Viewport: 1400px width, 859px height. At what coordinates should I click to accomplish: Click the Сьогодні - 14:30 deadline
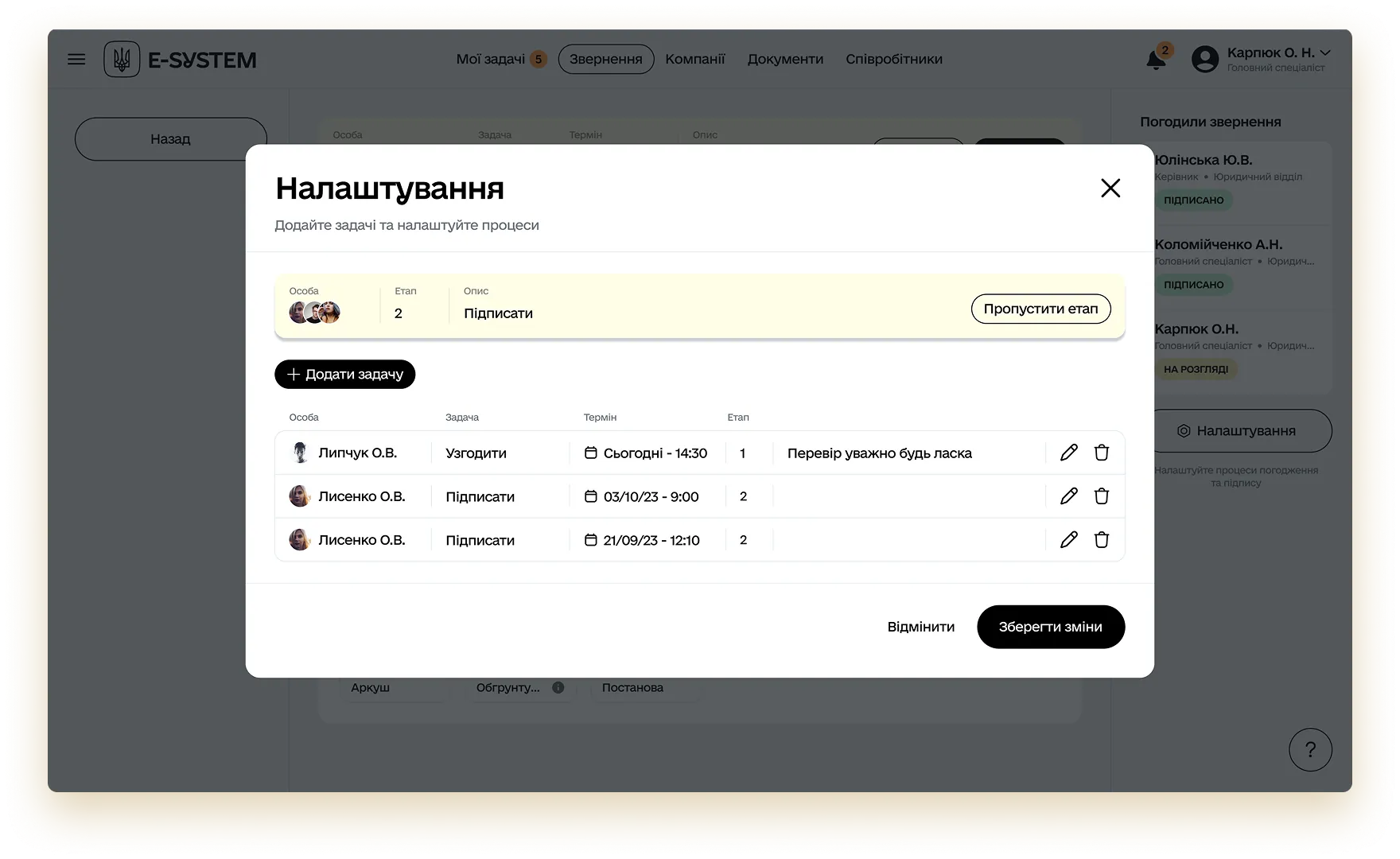655,453
